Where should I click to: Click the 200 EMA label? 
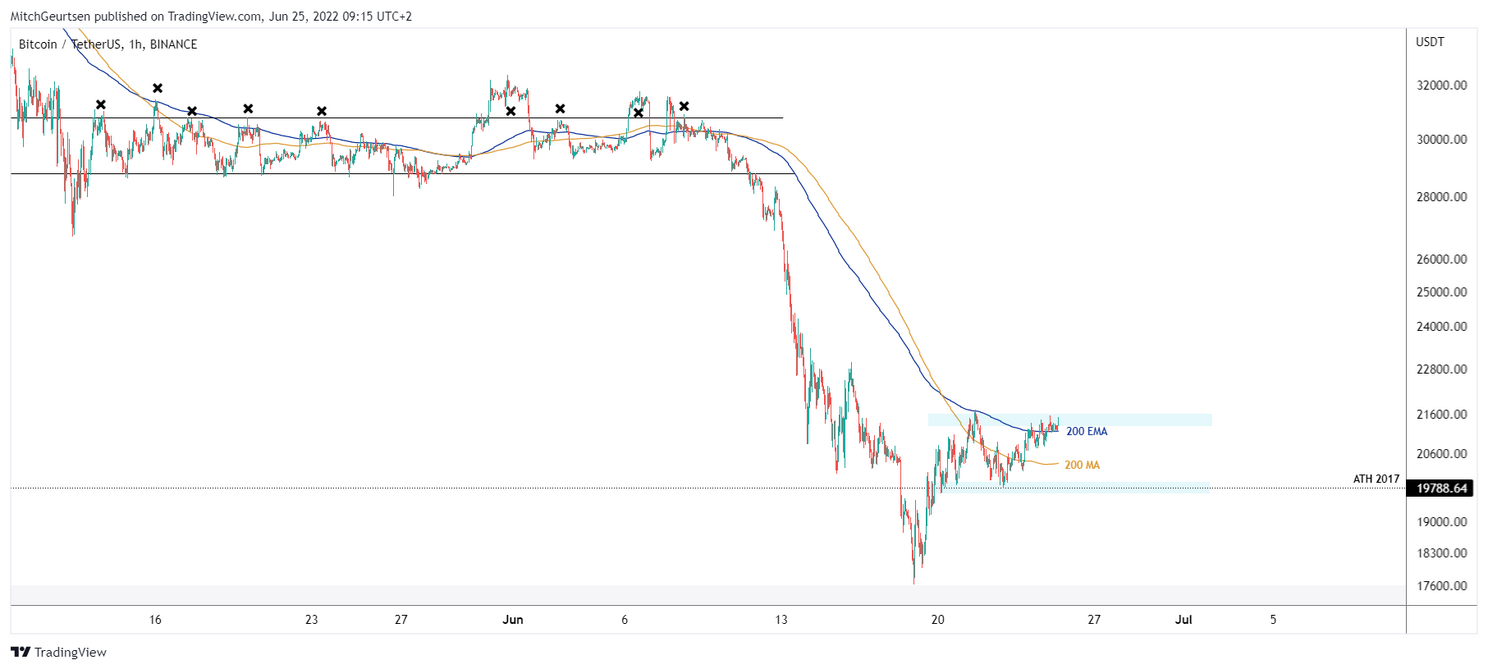coord(1087,432)
